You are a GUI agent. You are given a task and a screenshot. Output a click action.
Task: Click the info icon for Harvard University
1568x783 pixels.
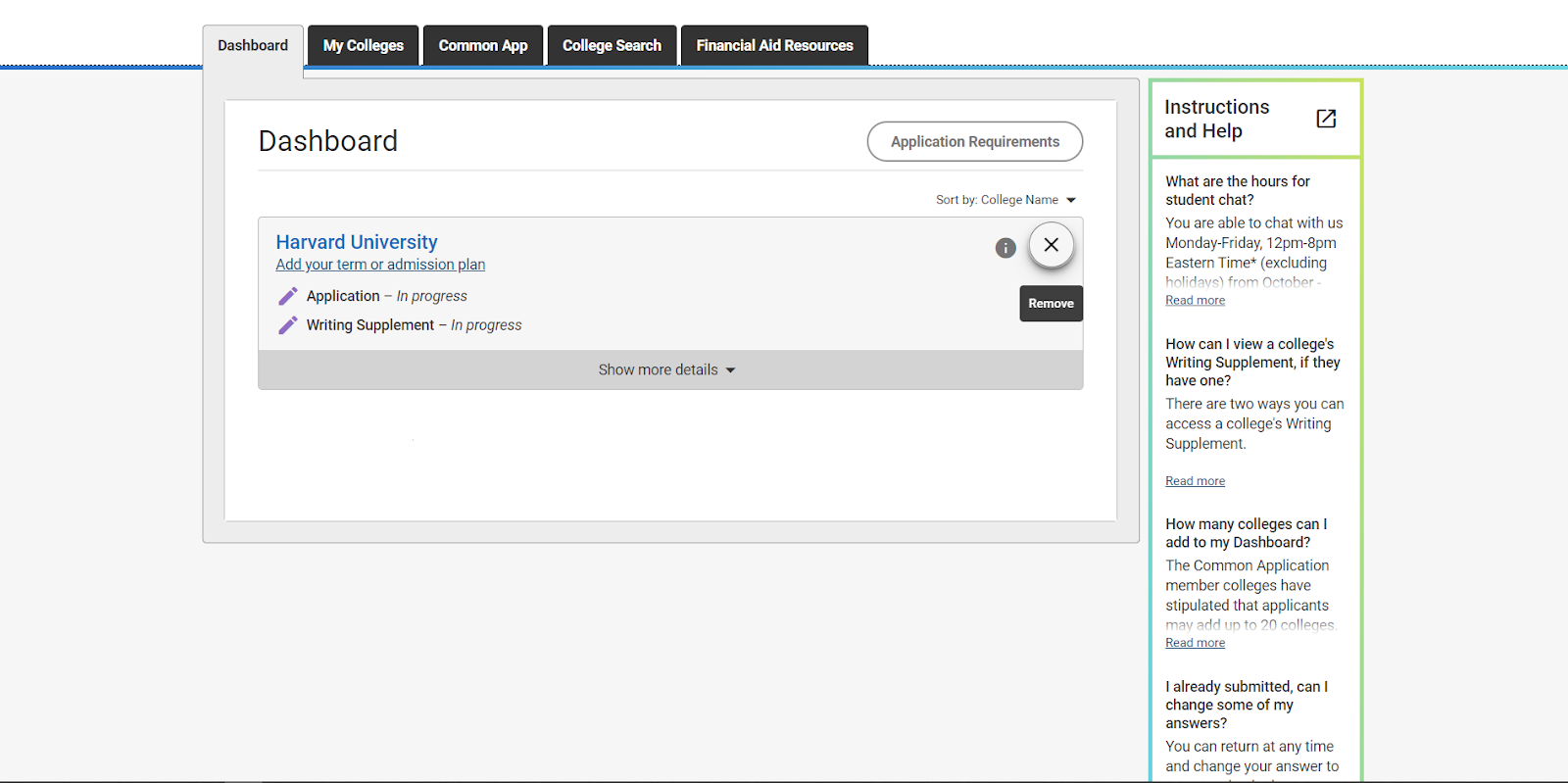pos(1004,248)
